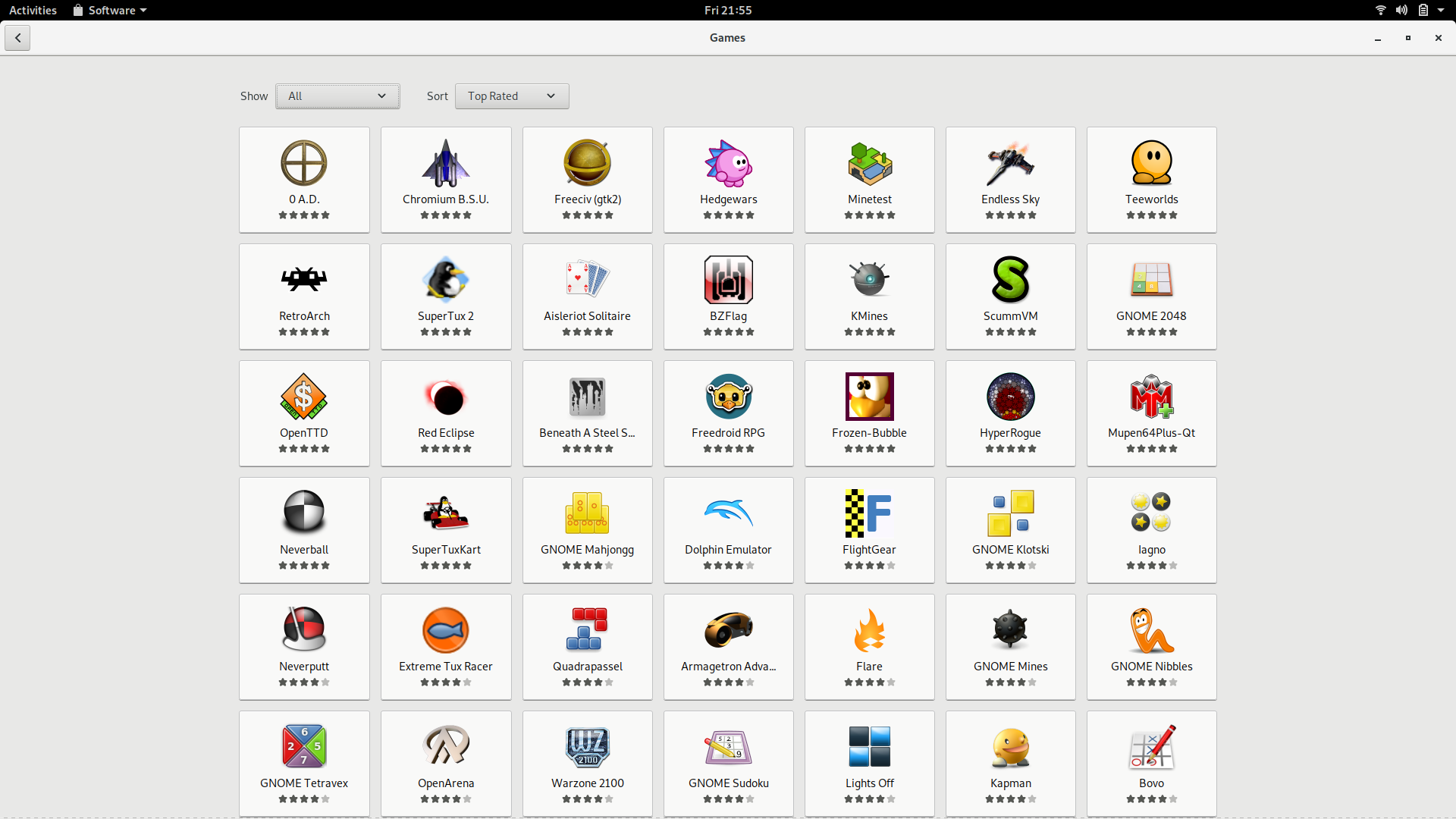Open the RetroArch invader icon
The width and height of the screenshot is (1456, 819).
304,280
